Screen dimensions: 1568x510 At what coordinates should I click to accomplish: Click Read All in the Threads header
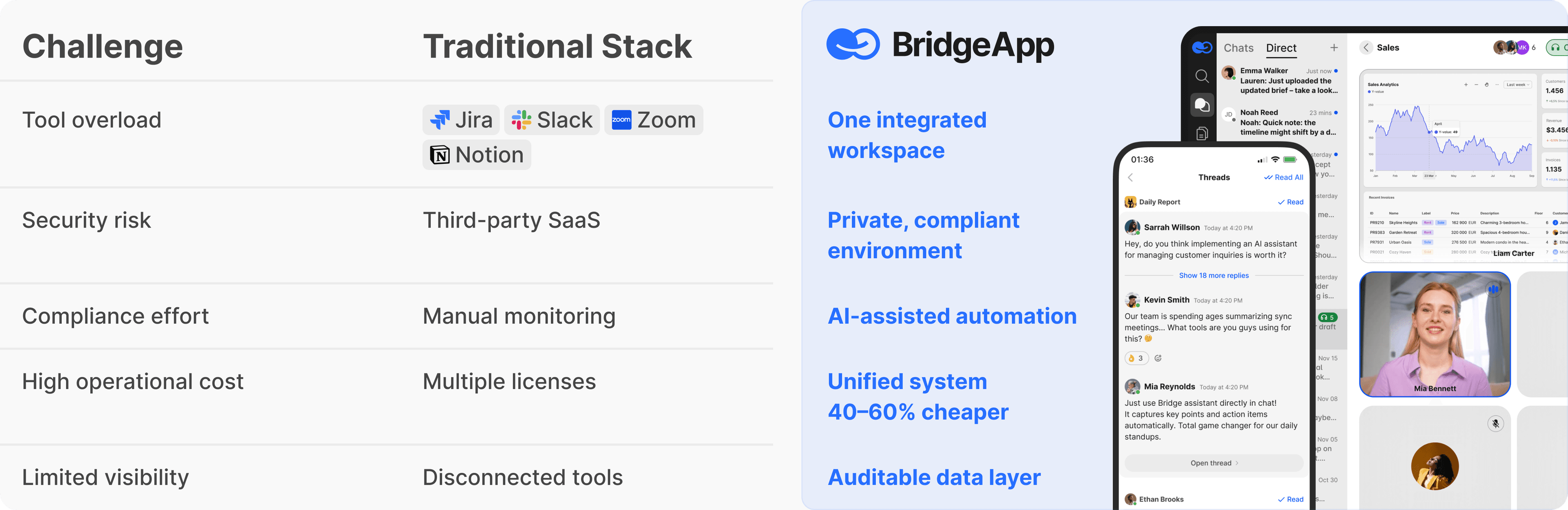pos(1284,177)
